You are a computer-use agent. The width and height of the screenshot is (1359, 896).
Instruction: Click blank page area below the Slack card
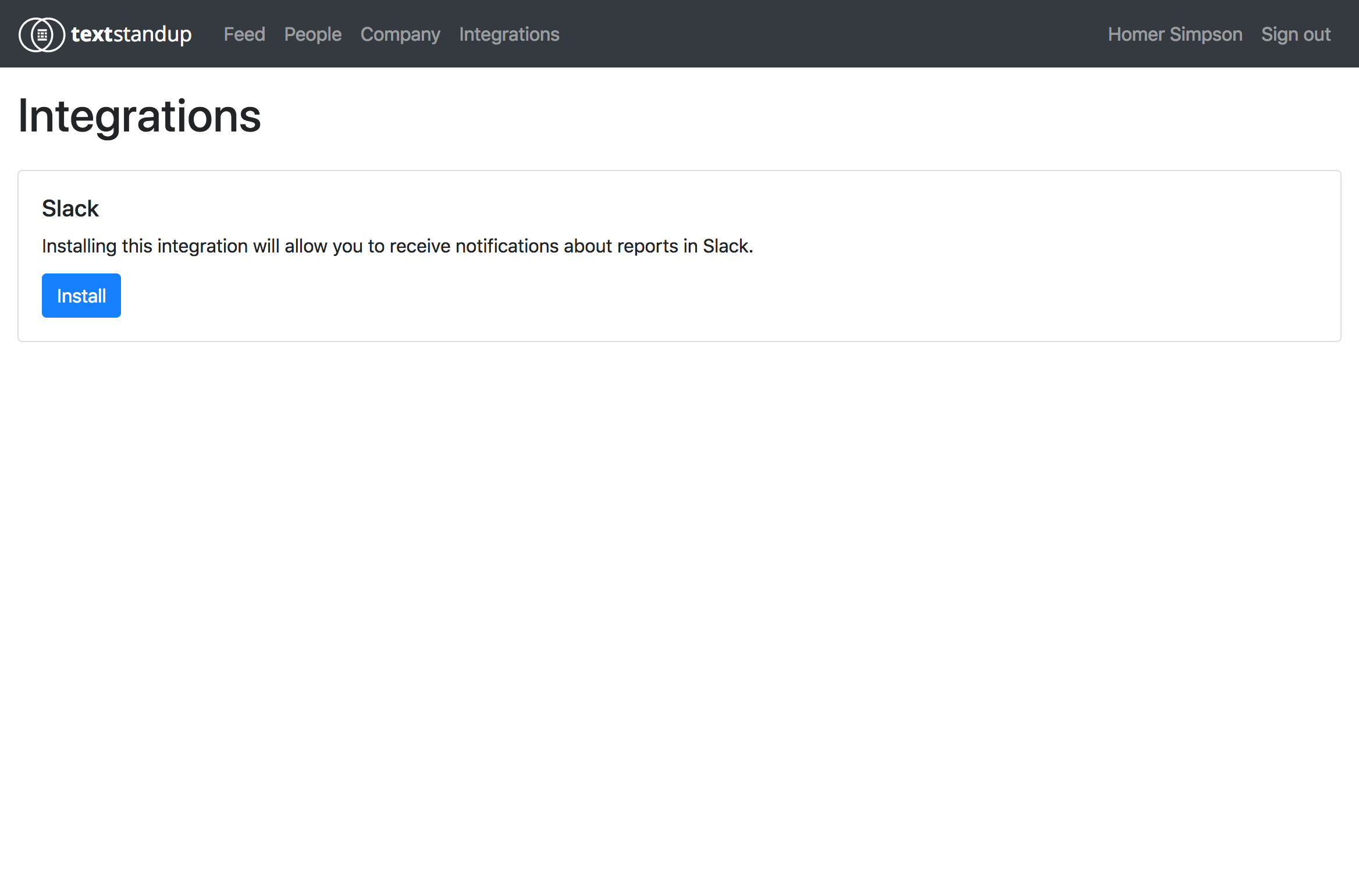(x=679, y=582)
